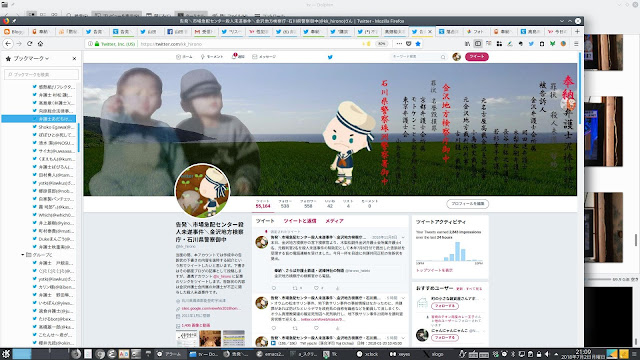Viewport: 640px width, 360px height.
Task: Reload the current Twitter page
Action: (x=29, y=44)
